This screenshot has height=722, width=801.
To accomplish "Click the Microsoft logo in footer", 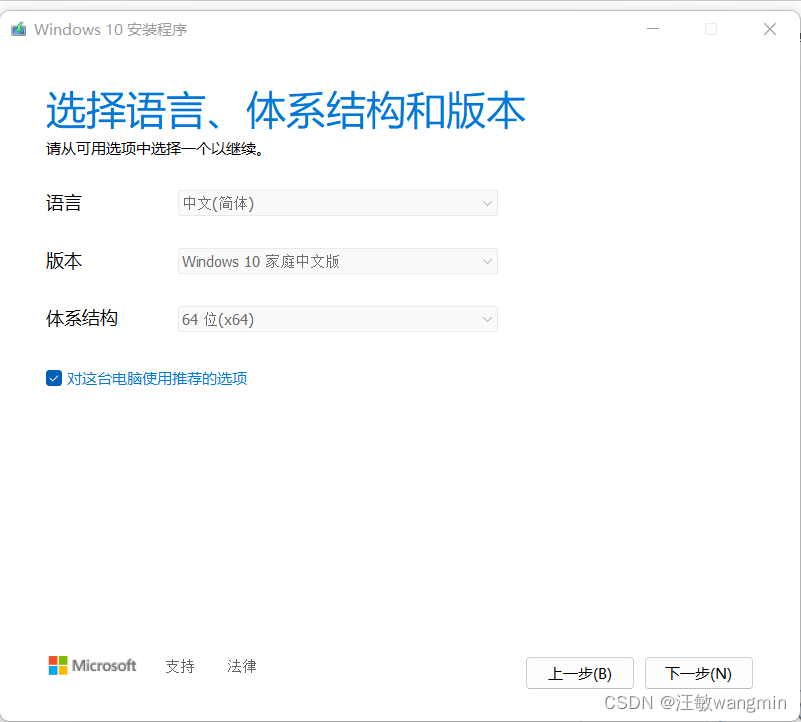I will click(92, 665).
